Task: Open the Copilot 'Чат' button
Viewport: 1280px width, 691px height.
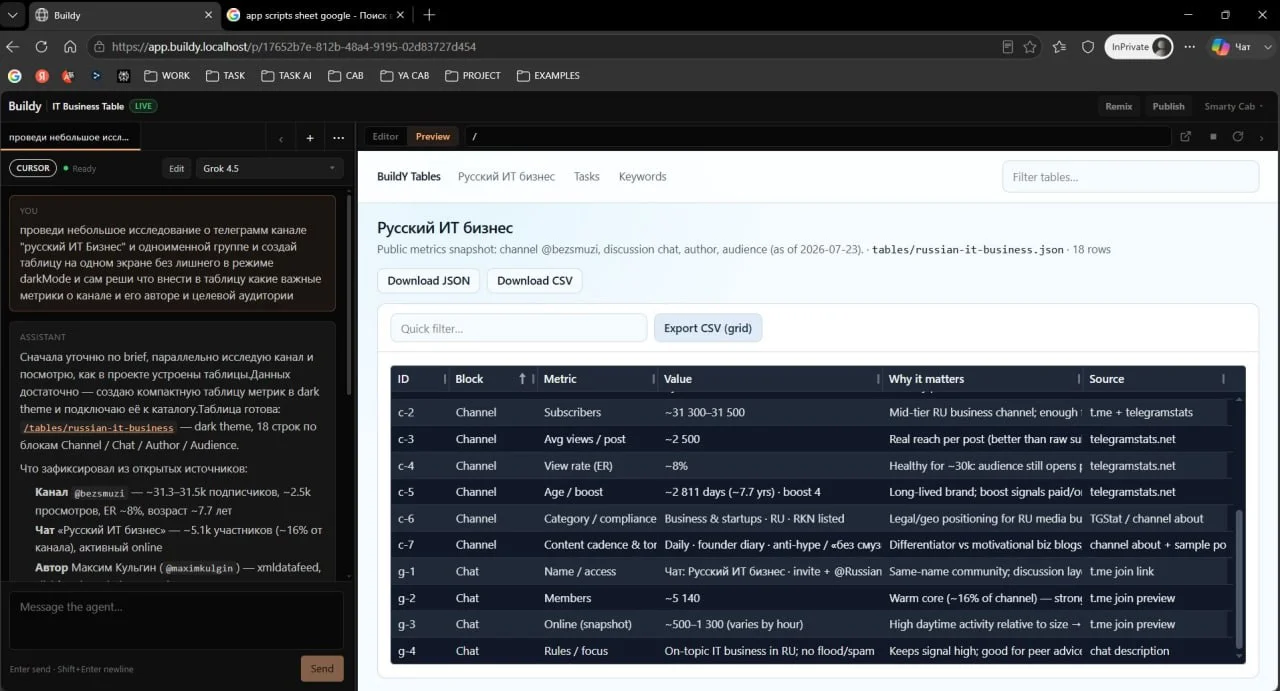Action: 1231,46
